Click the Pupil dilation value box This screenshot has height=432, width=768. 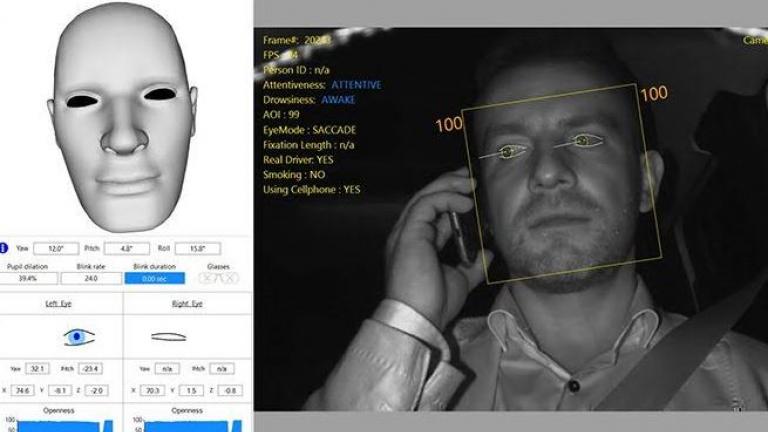tap(30, 278)
